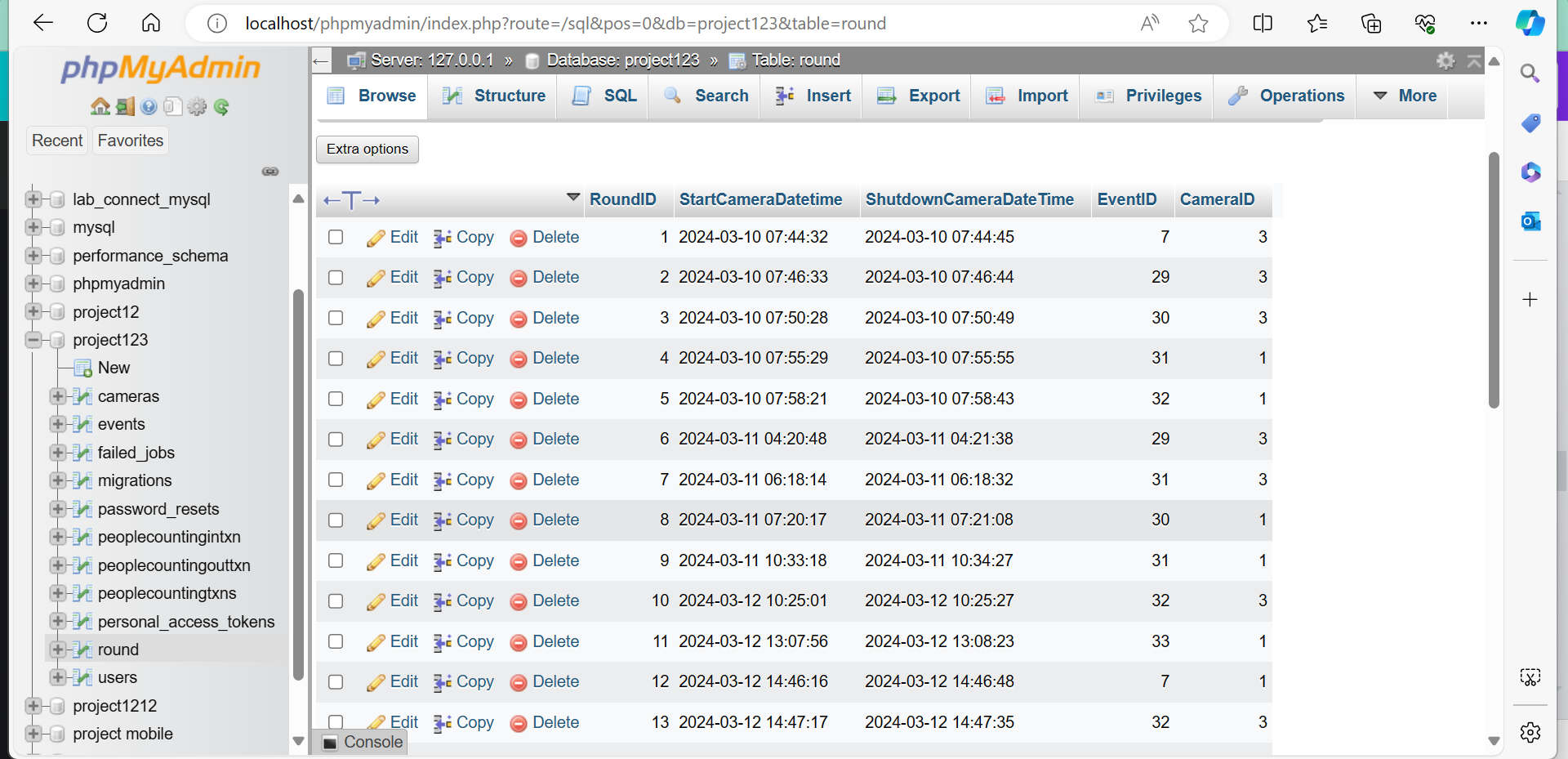
Task: Select the checkbox for RoundID 6 row
Action: pos(336,440)
